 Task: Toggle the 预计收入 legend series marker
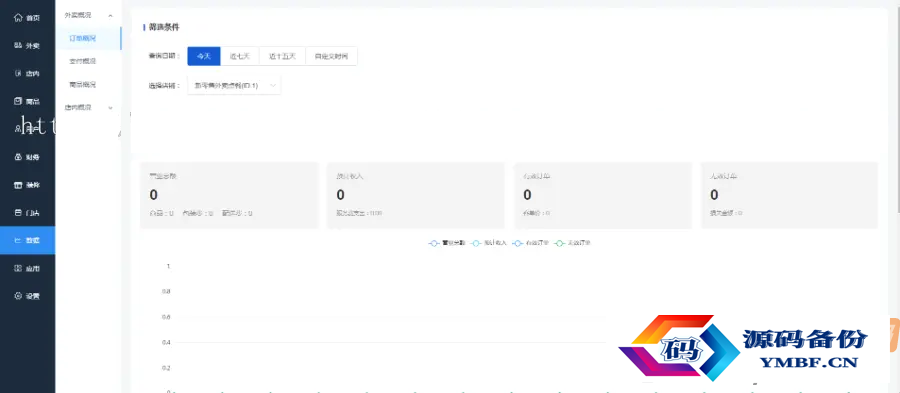(475, 243)
